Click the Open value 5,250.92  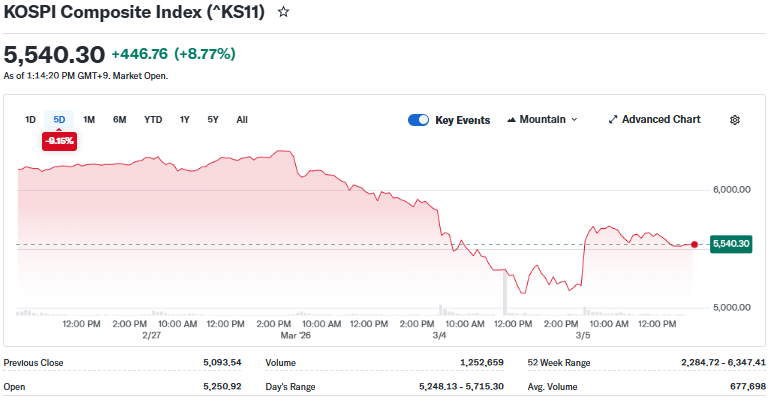tap(222, 387)
